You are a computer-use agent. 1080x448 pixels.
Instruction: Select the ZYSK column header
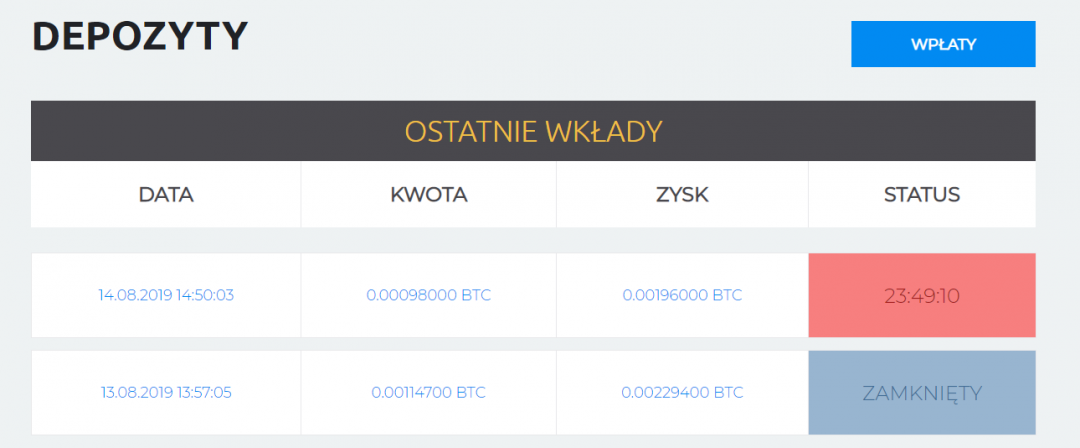[682, 195]
